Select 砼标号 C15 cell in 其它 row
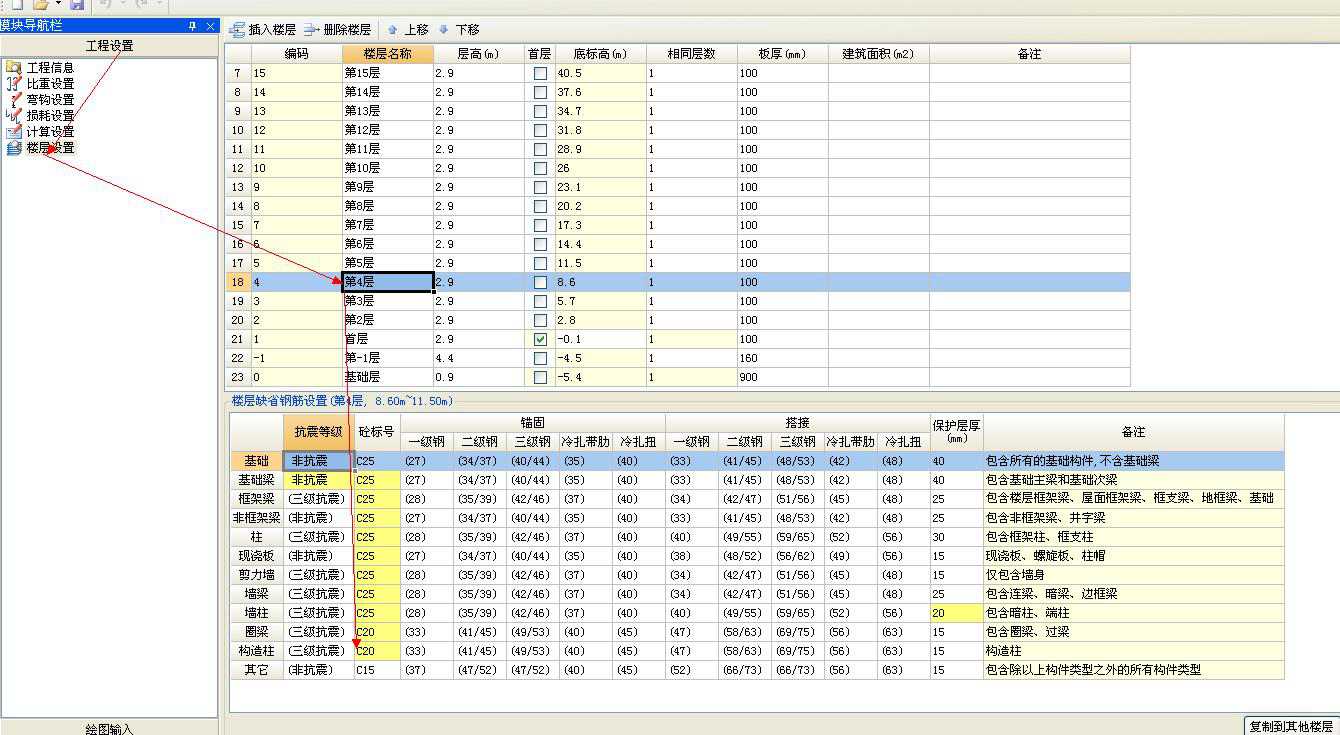The width and height of the screenshot is (1340, 735). coord(377,670)
